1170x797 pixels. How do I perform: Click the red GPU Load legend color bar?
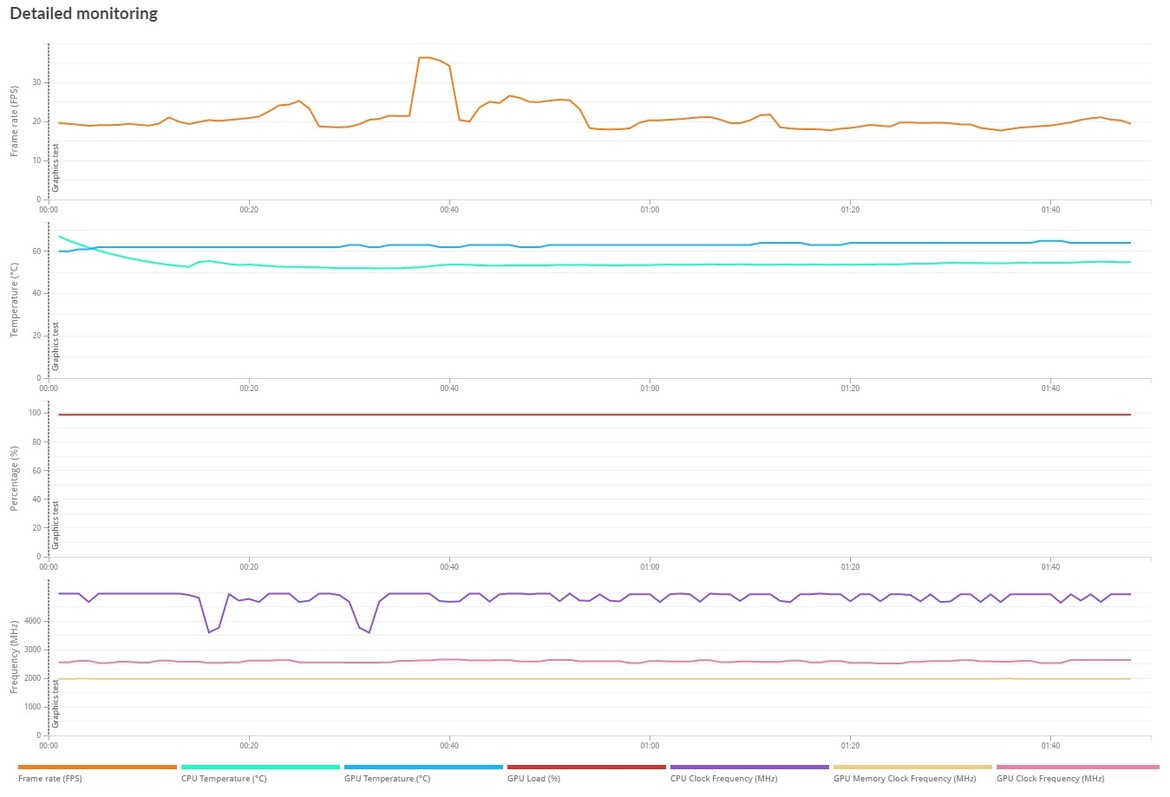click(586, 766)
